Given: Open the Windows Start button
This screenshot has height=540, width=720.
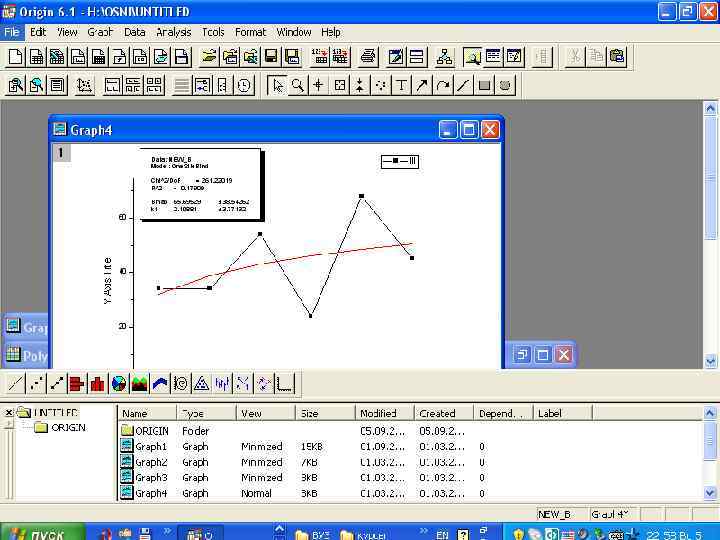Looking at the screenshot, I should click(41, 533).
